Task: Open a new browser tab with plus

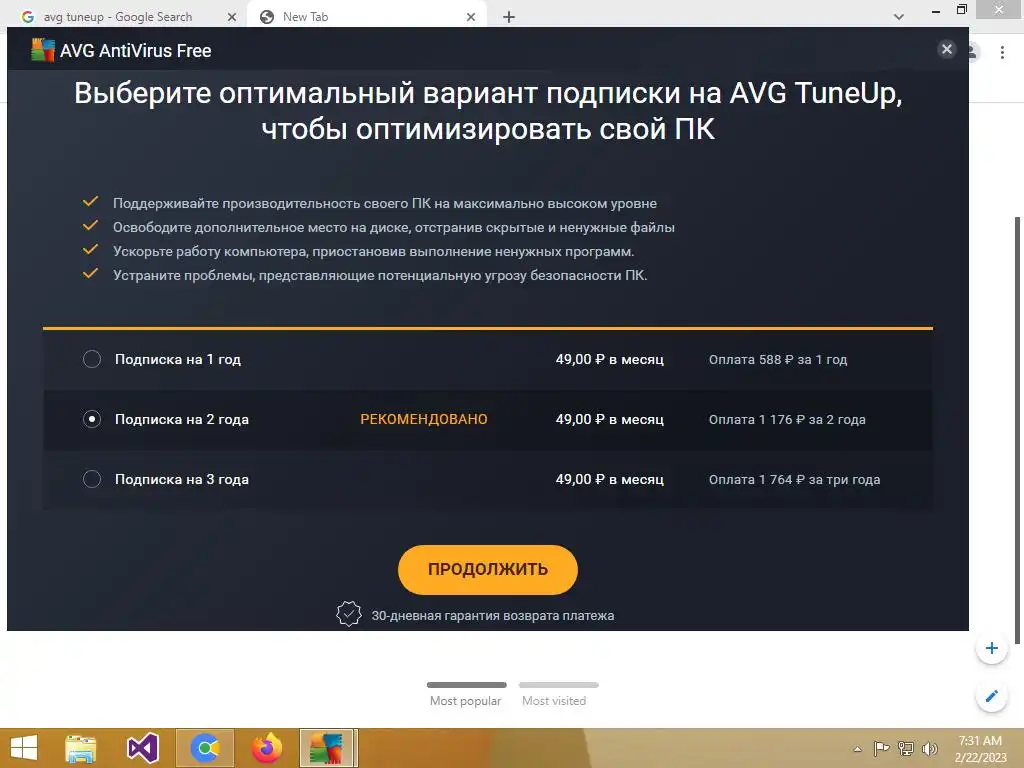Action: pos(509,17)
